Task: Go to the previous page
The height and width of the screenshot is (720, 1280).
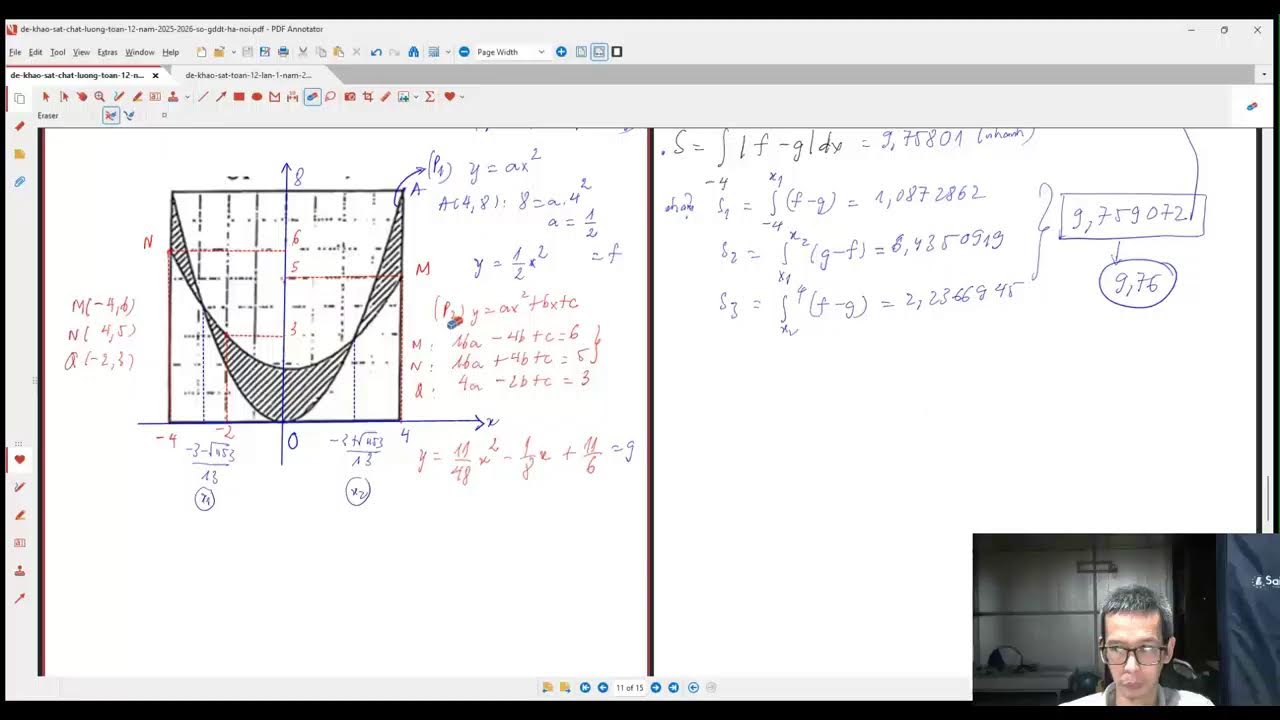Action: [x=603, y=688]
